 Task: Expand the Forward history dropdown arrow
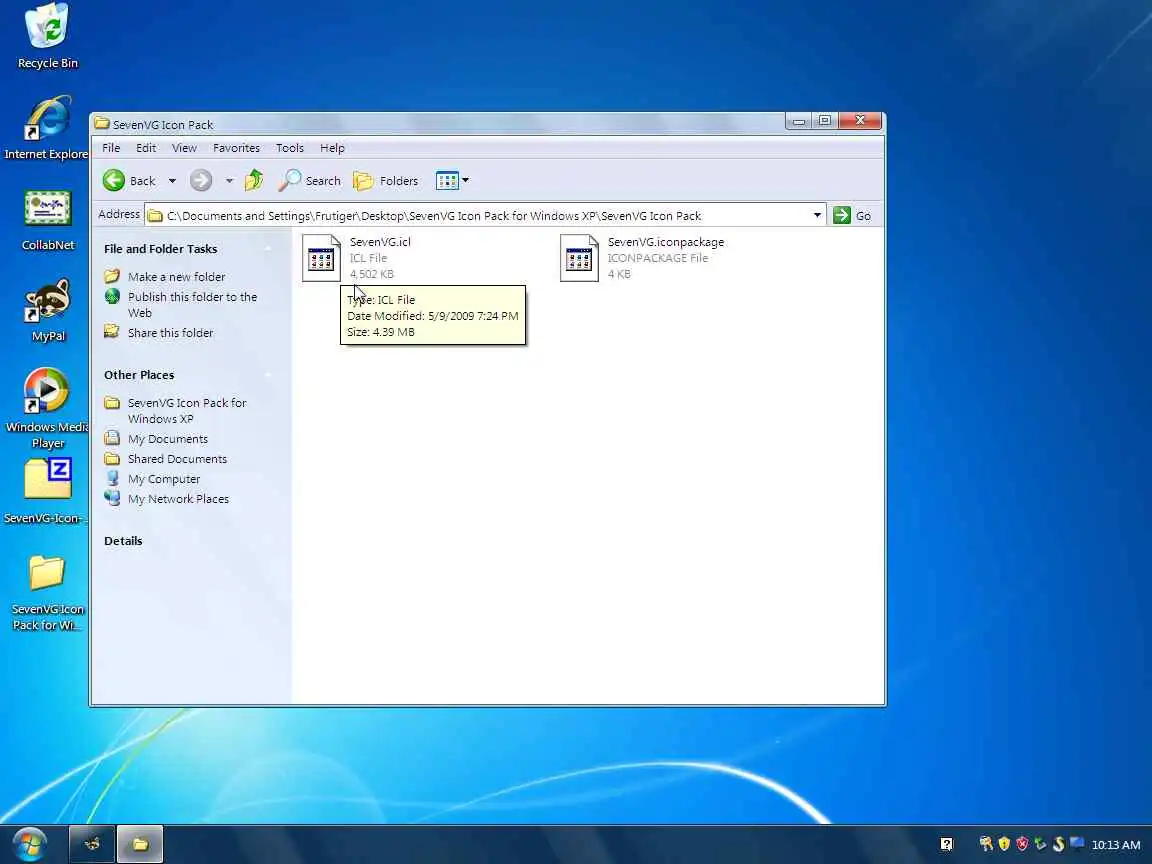(229, 181)
